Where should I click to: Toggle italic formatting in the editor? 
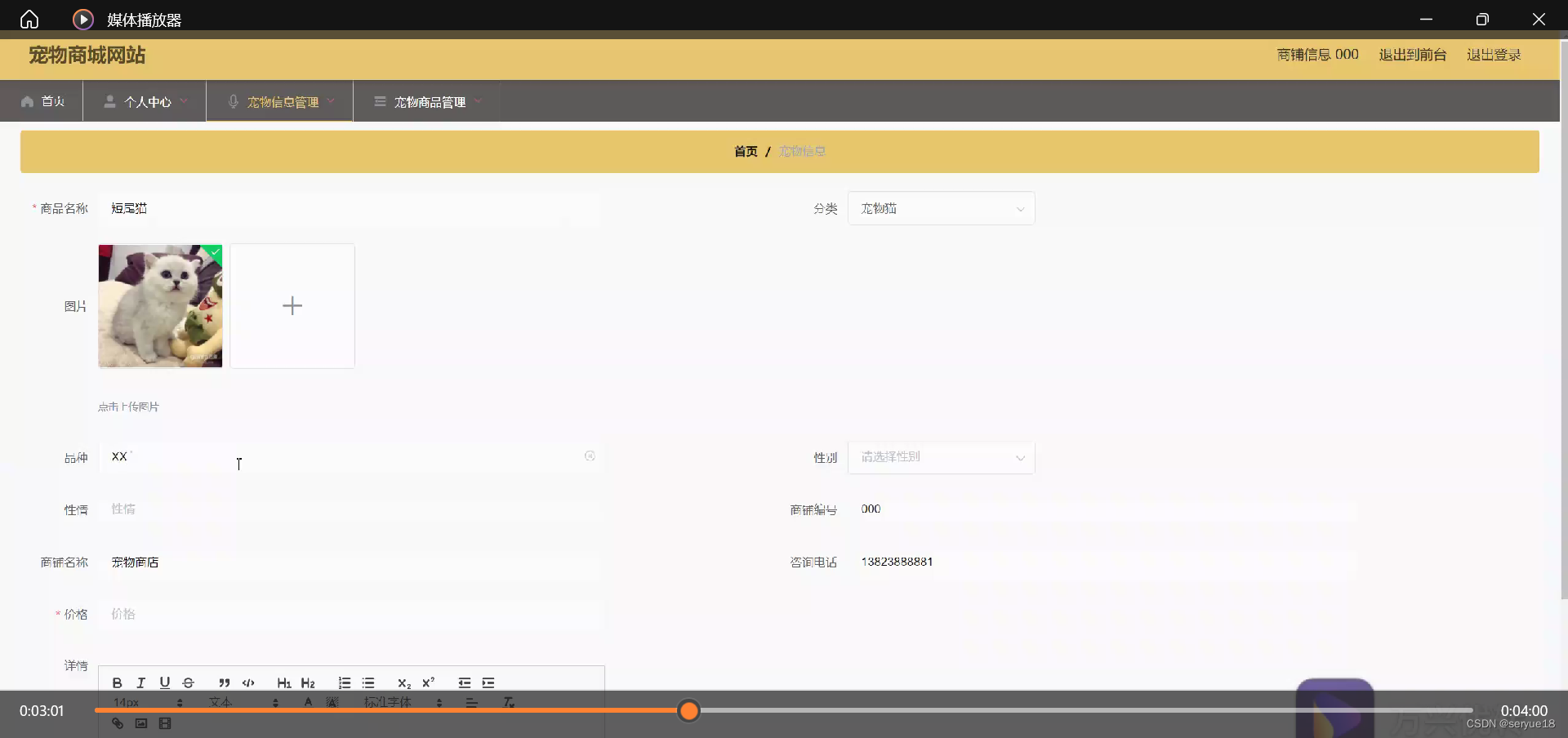coord(140,682)
